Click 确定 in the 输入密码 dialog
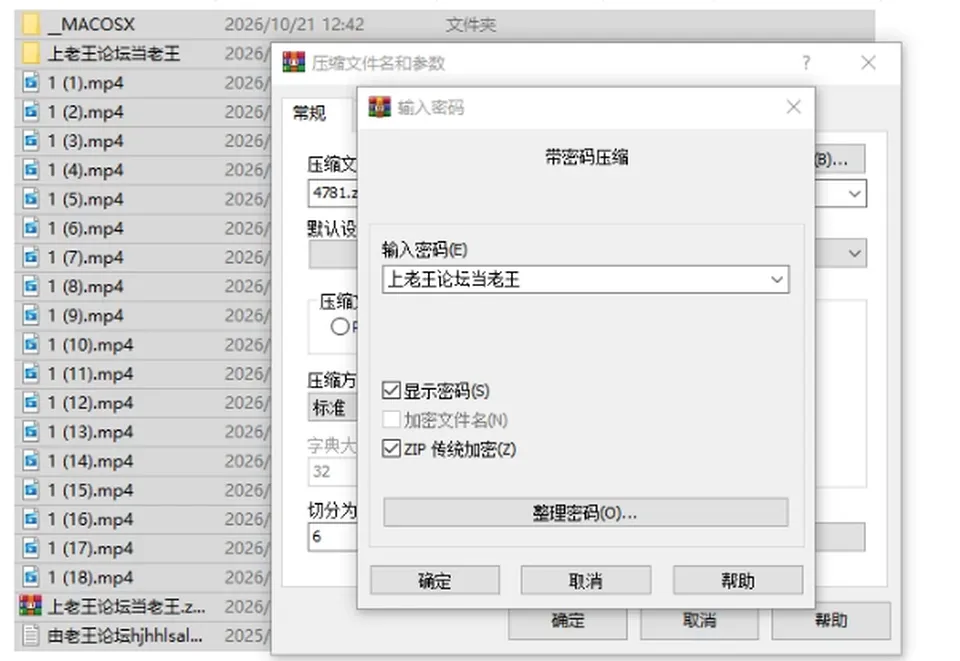Screen dimensions: 960x661 point(435,580)
